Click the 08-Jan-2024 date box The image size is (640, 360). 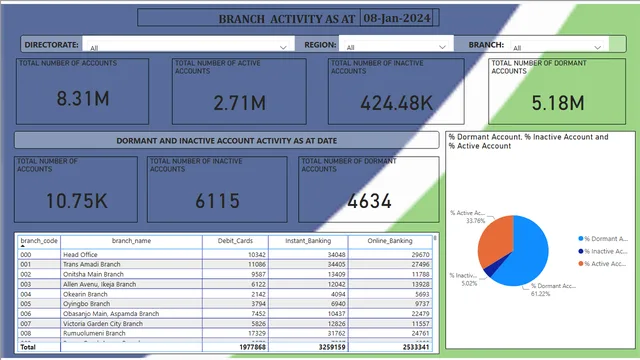(x=396, y=18)
